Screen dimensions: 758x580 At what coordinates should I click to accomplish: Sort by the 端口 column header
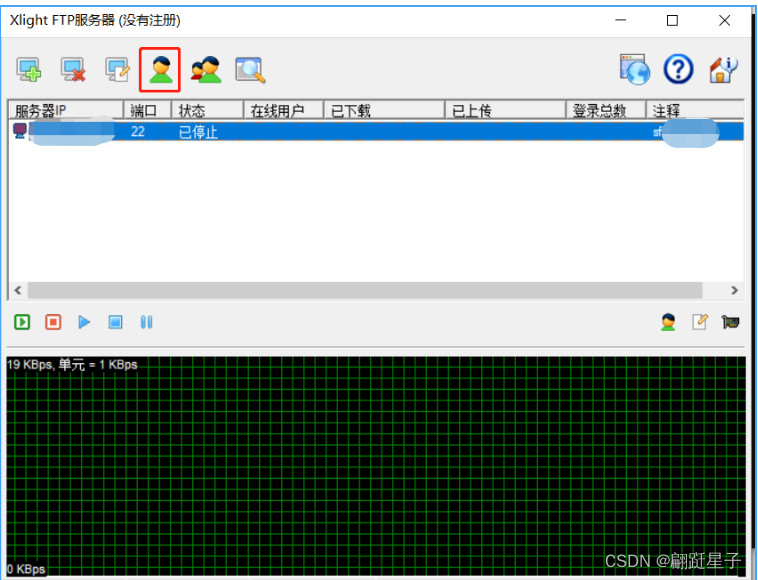148,111
